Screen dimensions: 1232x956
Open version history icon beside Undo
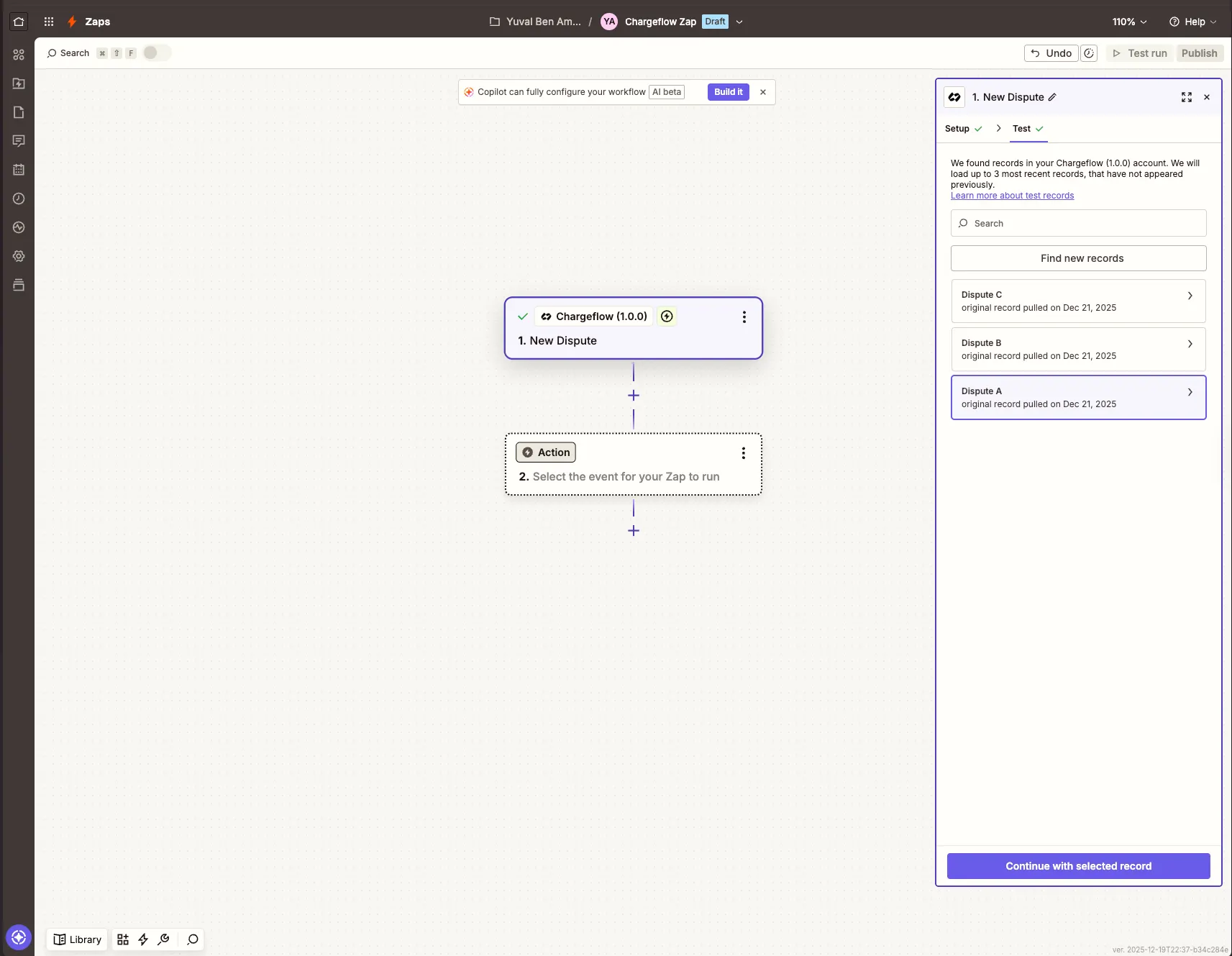point(1089,53)
